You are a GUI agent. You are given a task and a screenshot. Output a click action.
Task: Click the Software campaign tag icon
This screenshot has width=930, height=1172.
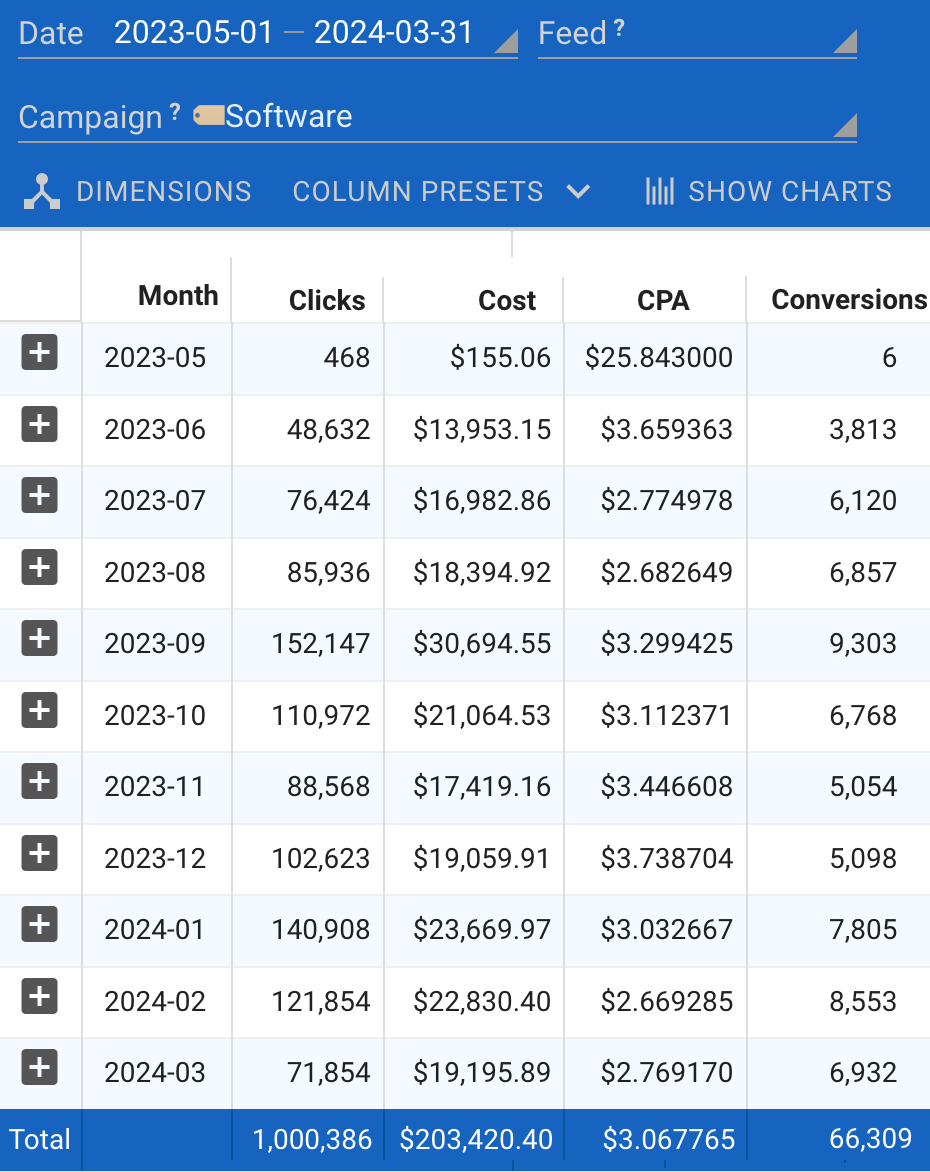(208, 116)
